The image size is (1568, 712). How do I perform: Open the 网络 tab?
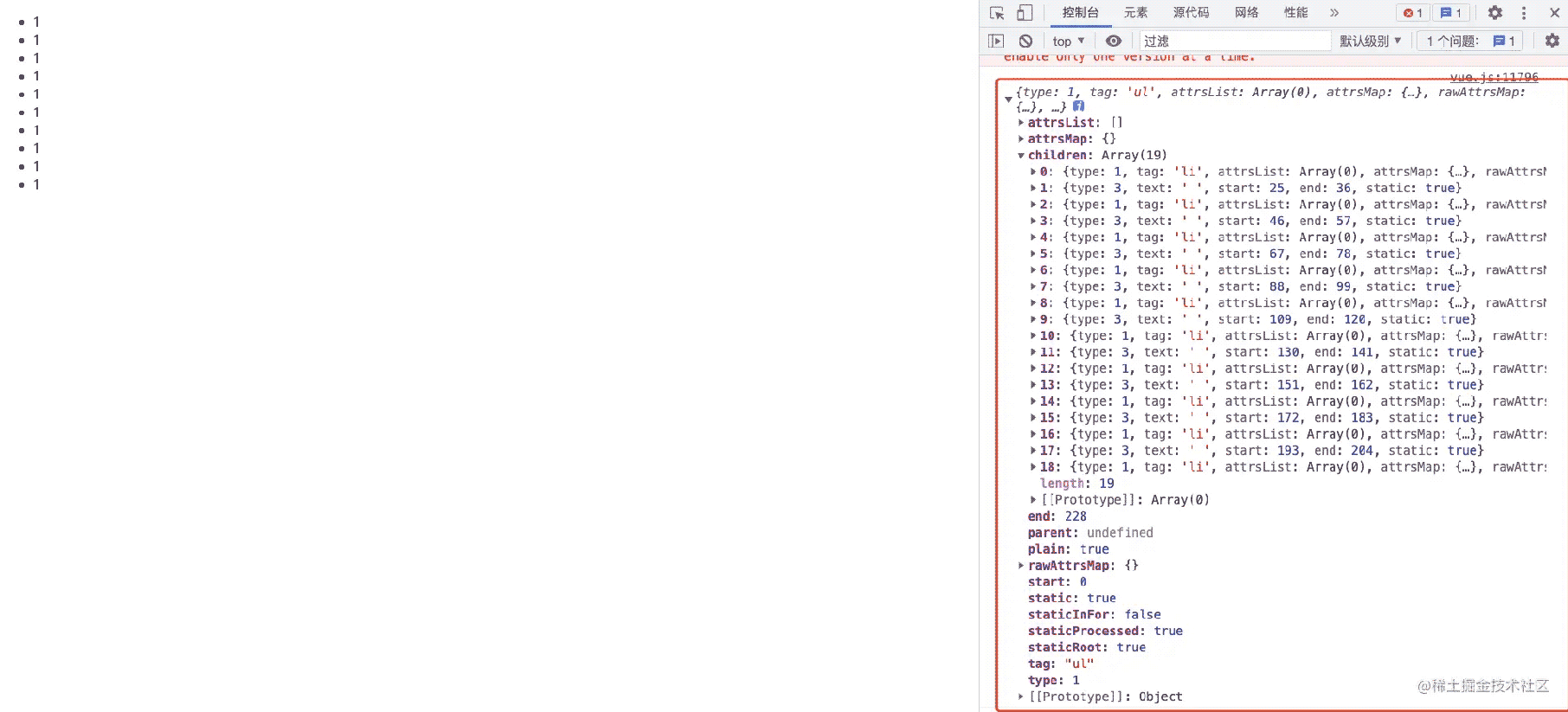1247,12
